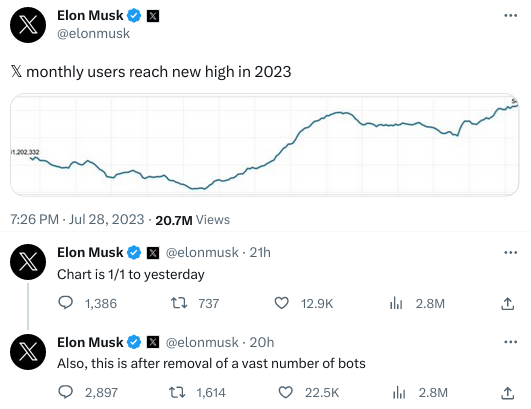
Task: Open more options on the 21h reply
Action: click(510, 252)
